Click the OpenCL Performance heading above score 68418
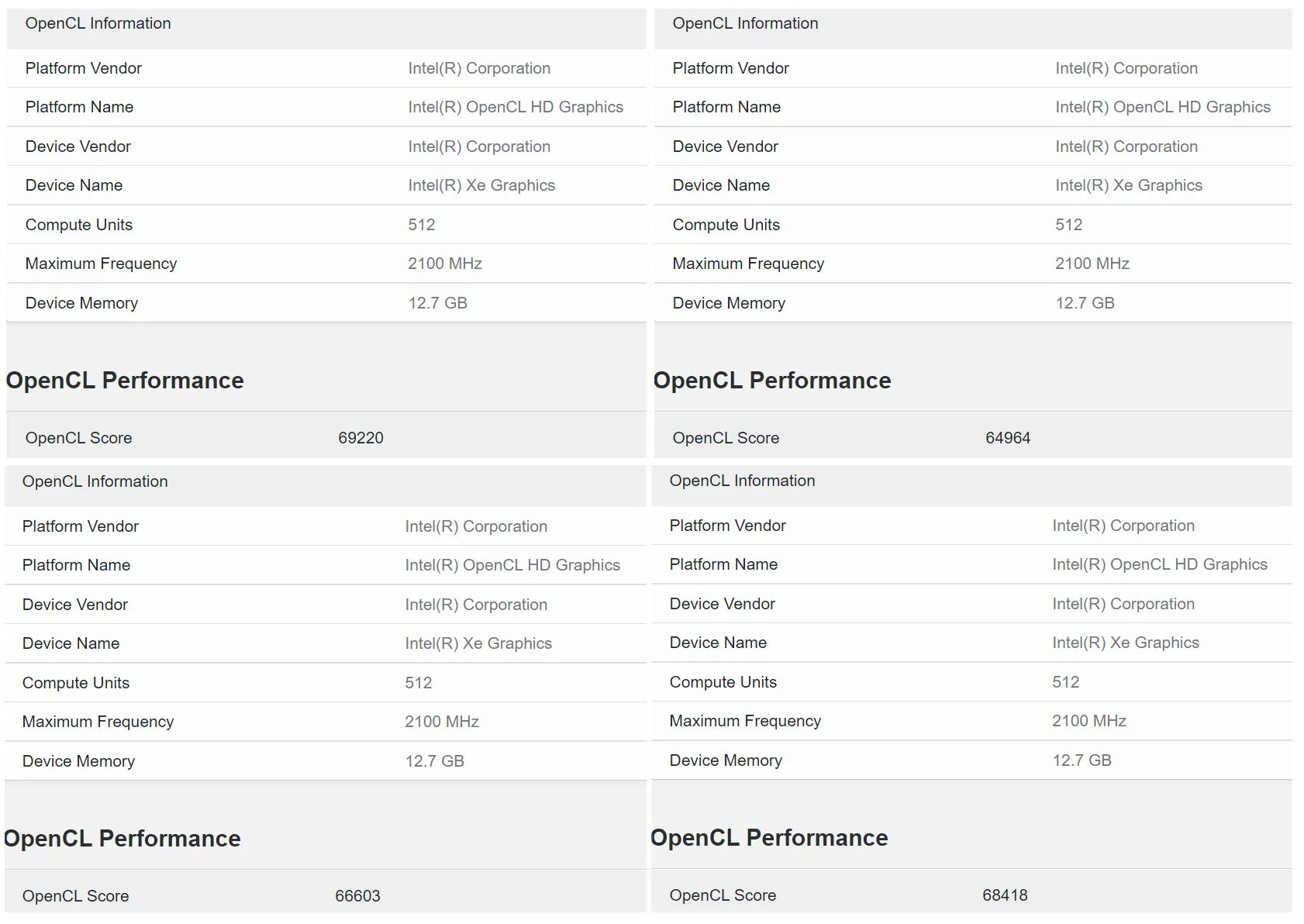The height and width of the screenshot is (924, 1304). (x=769, y=838)
